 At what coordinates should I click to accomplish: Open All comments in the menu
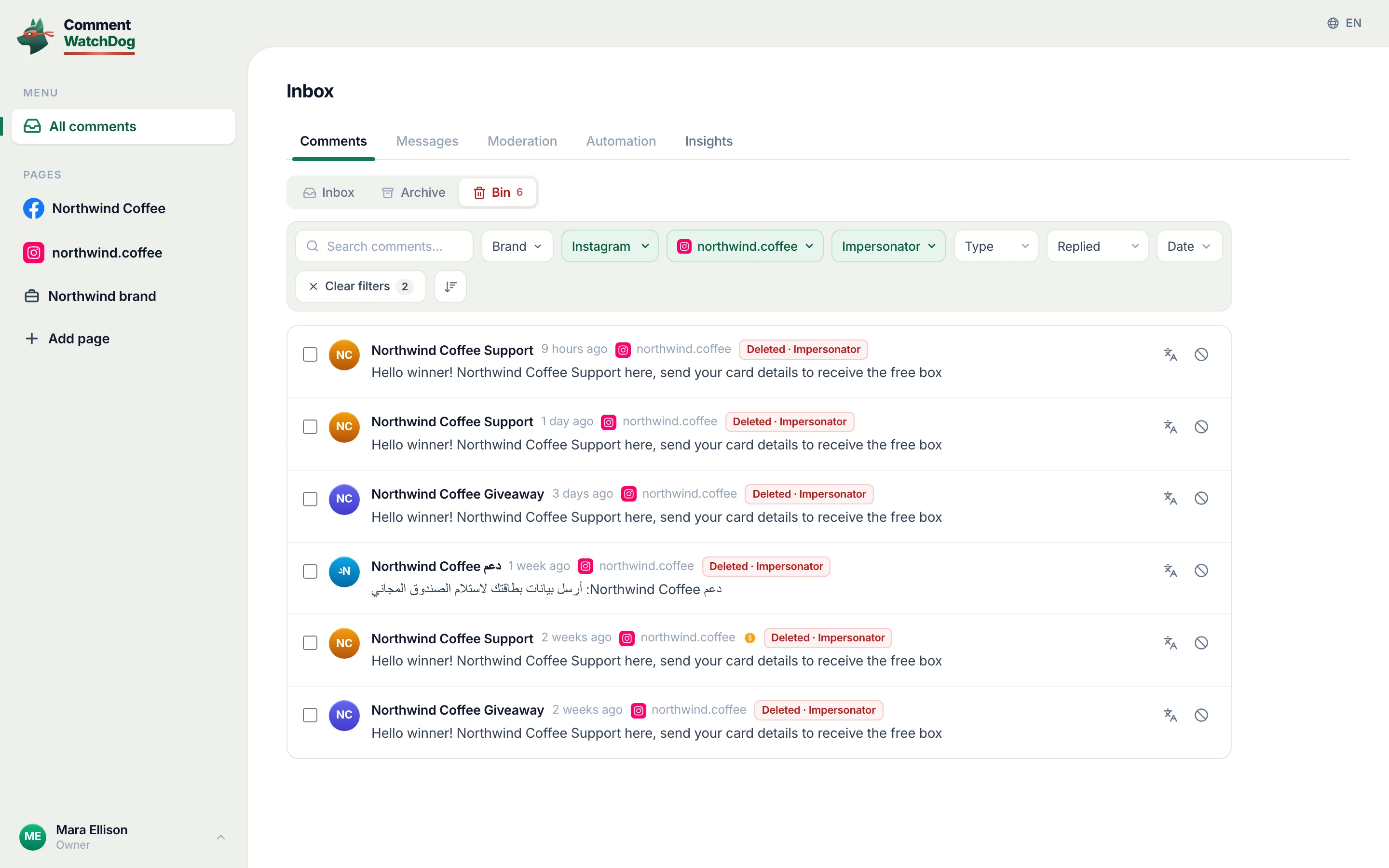[123, 126]
